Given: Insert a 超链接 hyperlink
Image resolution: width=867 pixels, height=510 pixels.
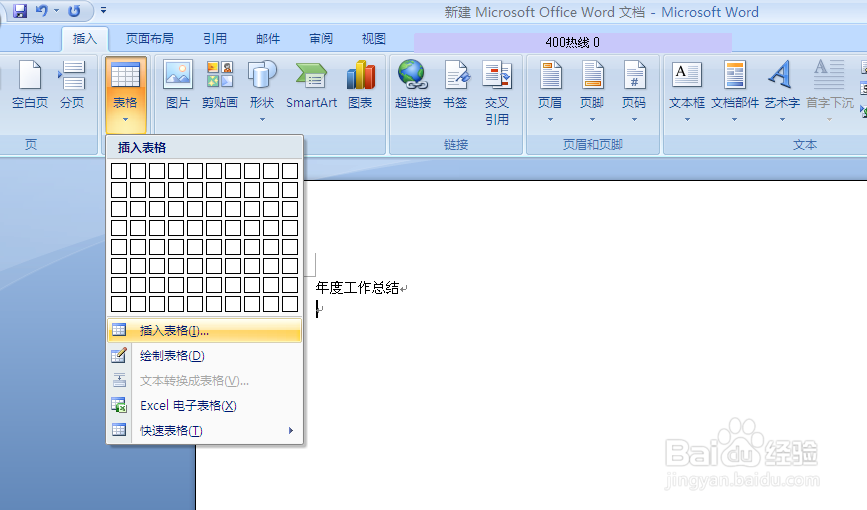Looking at the screenshot, I should 412,85.
